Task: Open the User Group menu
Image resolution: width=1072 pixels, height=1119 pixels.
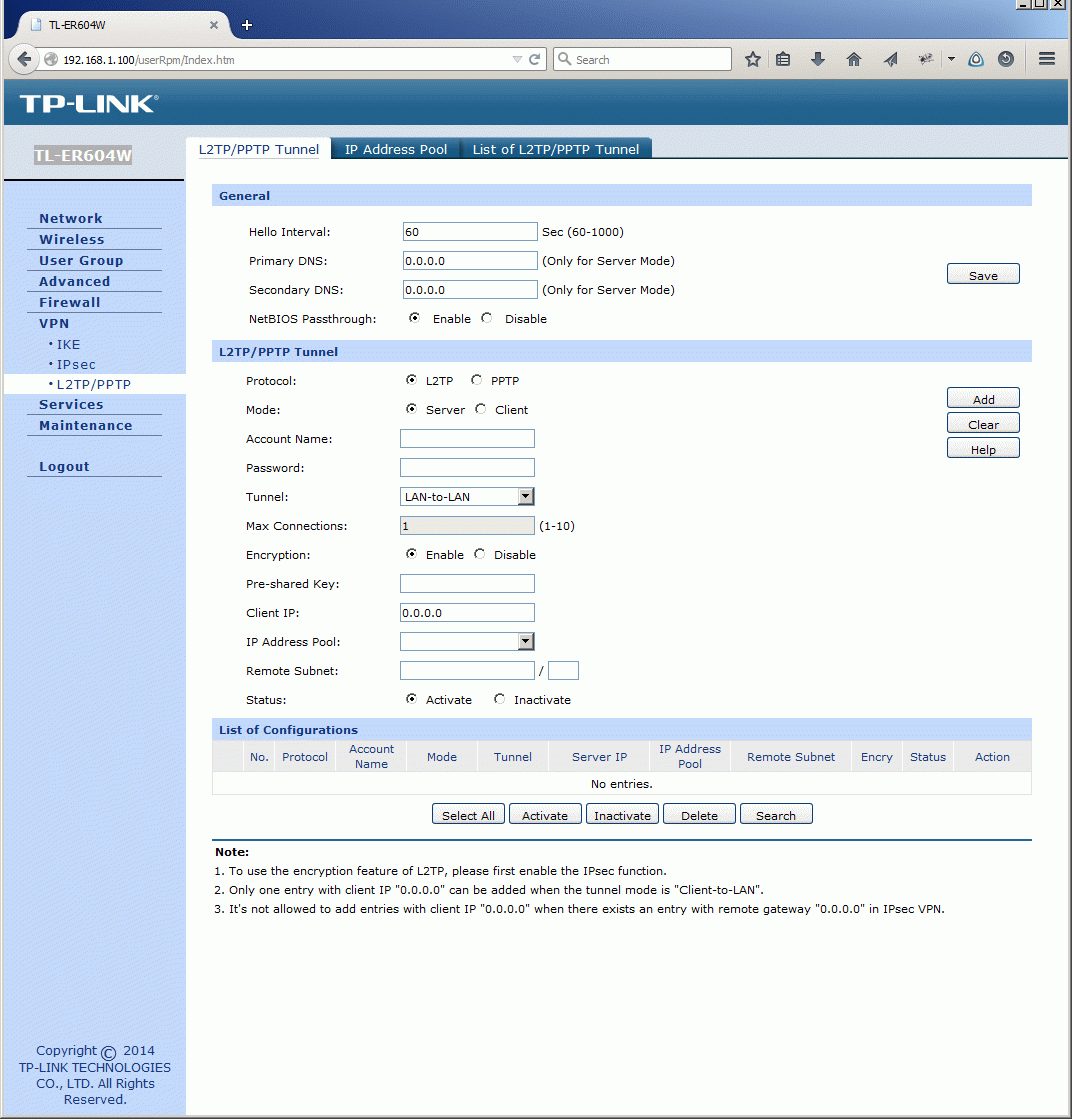Action: click(81, 260)
